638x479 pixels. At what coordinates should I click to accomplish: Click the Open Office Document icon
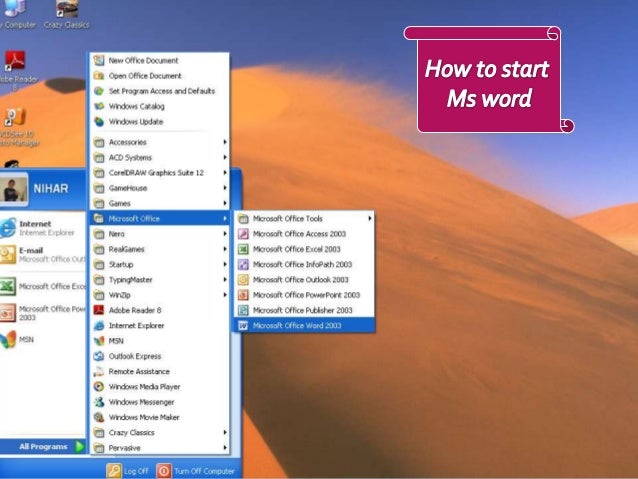99,76
